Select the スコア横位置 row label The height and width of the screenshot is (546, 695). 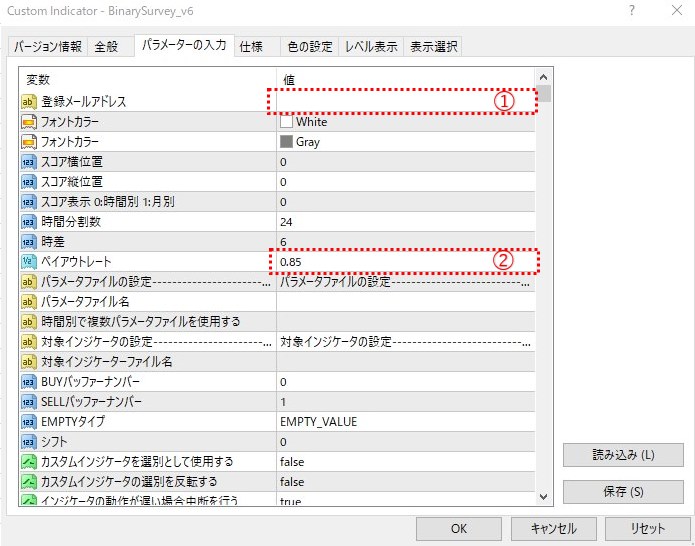click(x=72, y=162)
